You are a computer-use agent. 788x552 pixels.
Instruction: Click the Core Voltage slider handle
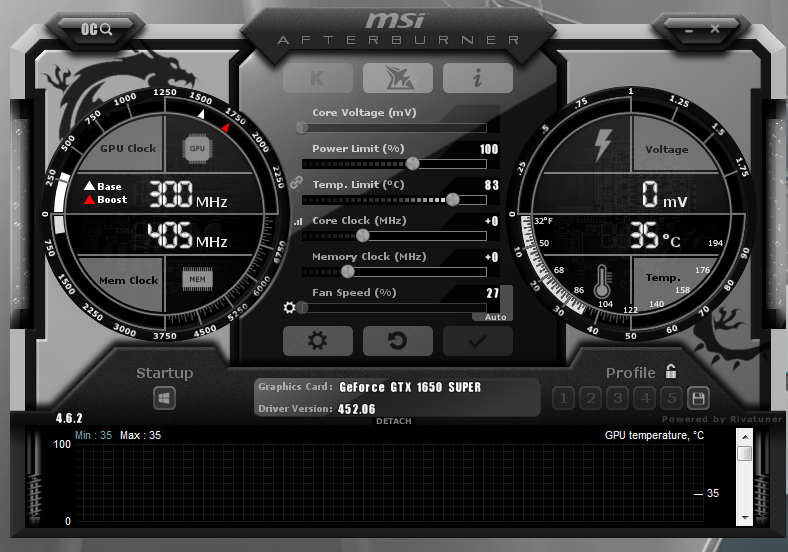[302, 128]
